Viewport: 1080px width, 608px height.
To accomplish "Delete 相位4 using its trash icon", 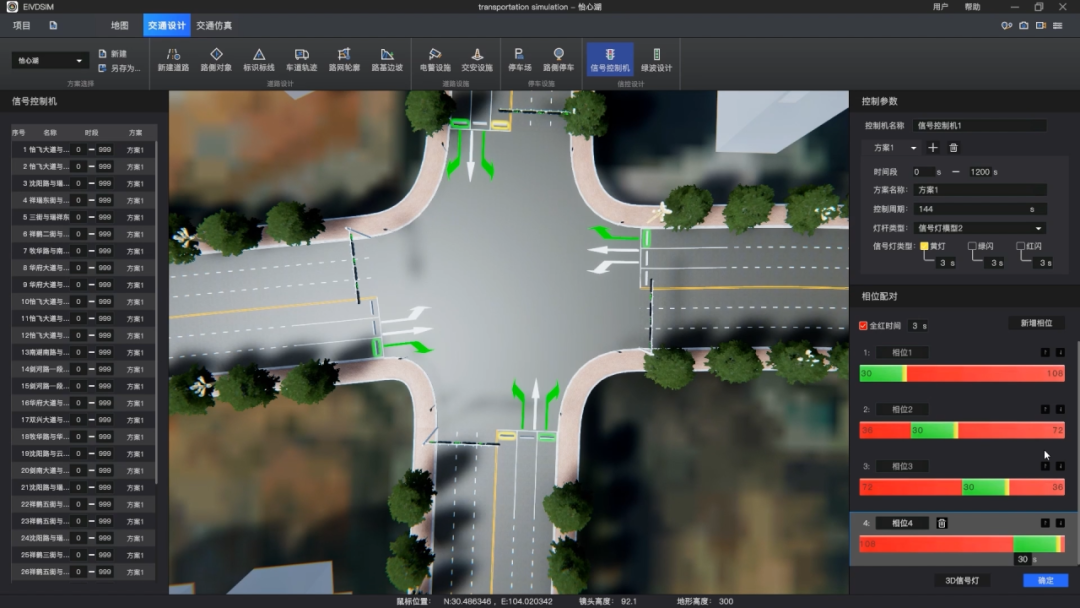I will pyautogui.click(x=942, y=523).
